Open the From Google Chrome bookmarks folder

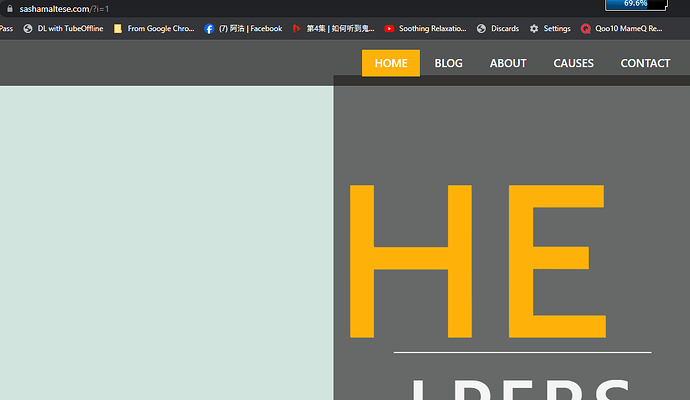[154, 29]
